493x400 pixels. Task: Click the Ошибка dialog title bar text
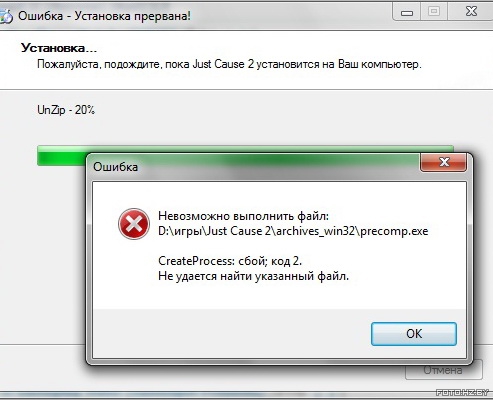click(115, 167)
